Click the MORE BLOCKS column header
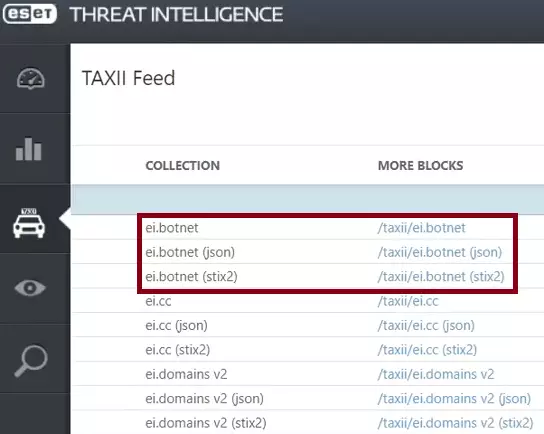The height and width of the screenshot is (434, 544). point(420,166)
